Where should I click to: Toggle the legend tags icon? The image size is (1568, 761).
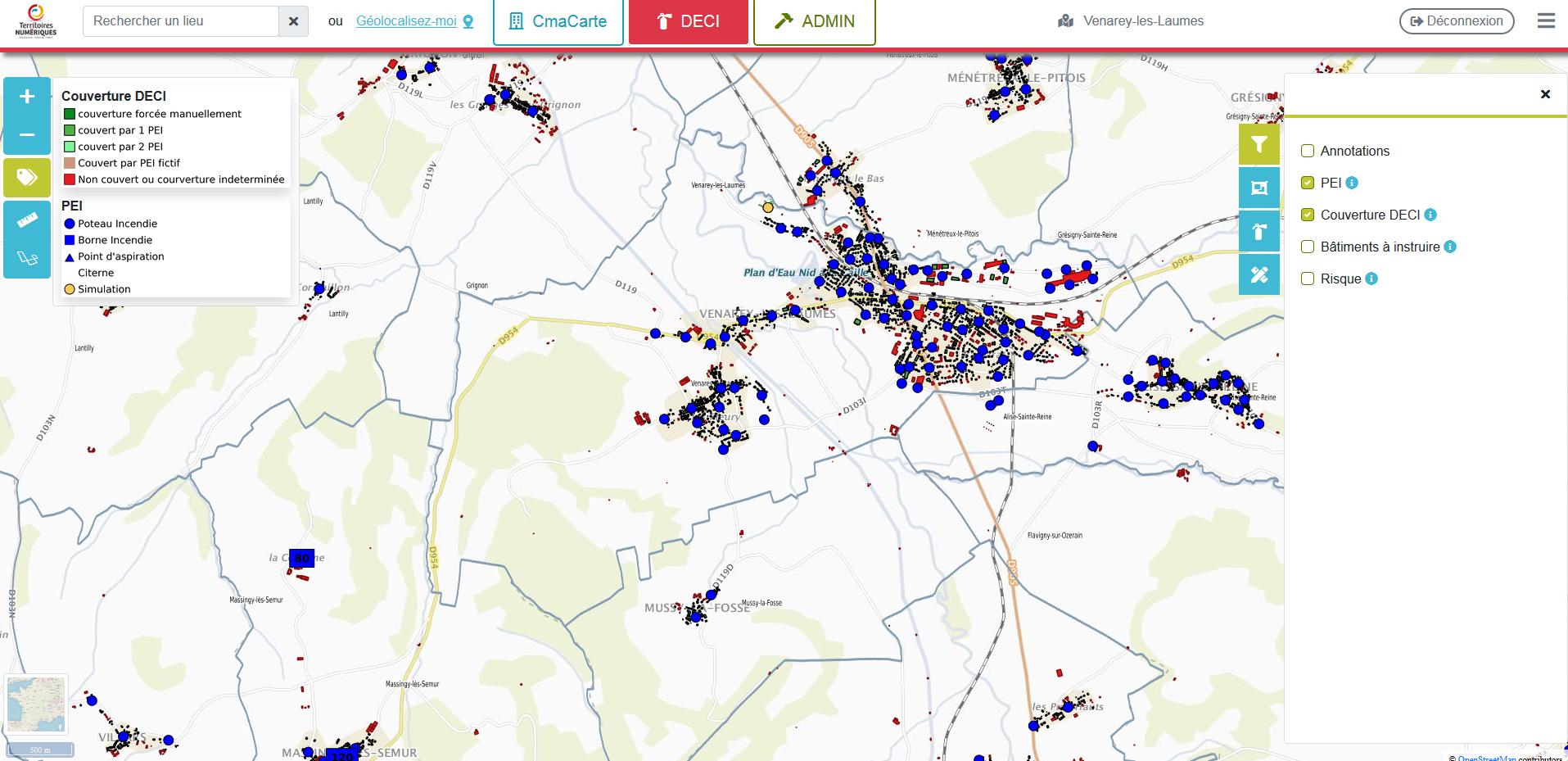coord(27,177)
